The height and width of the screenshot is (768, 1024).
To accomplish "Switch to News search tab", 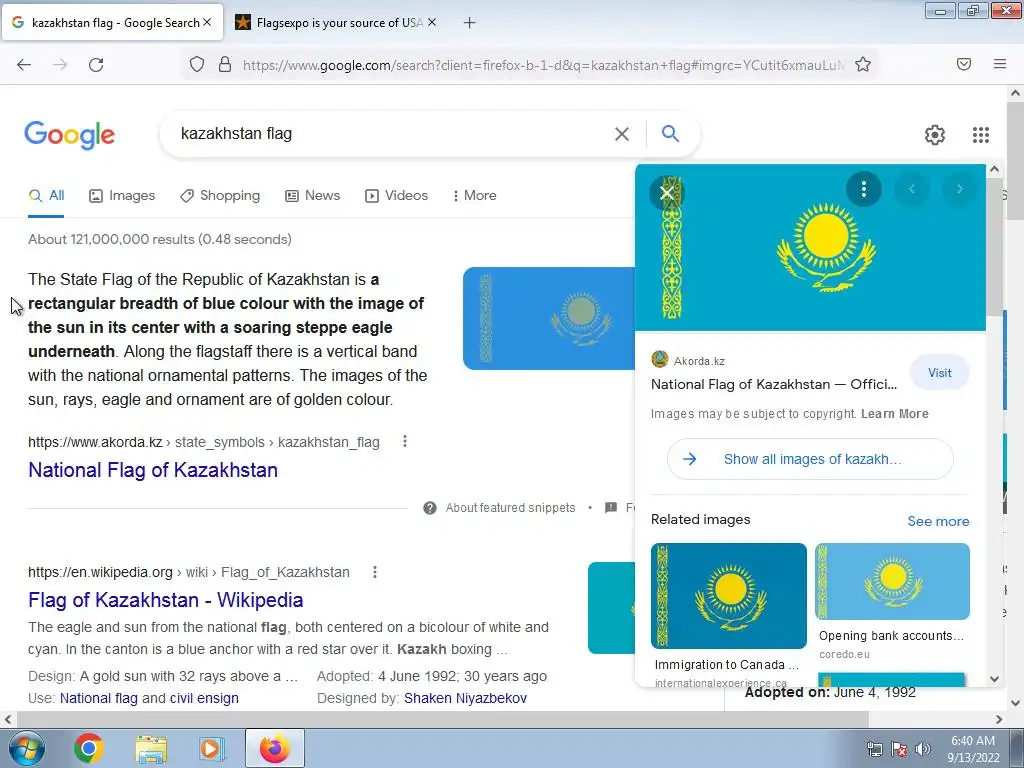I will [313, 195].
